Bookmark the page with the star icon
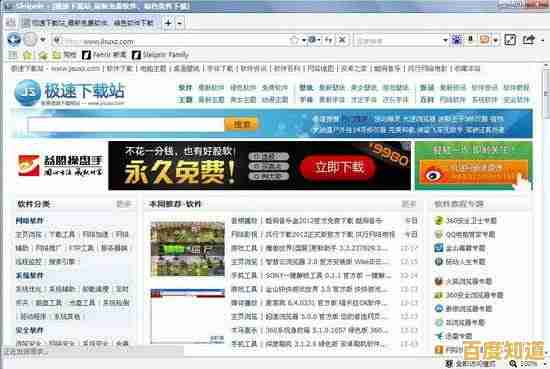The image size is (550, 369). (294, 40)
